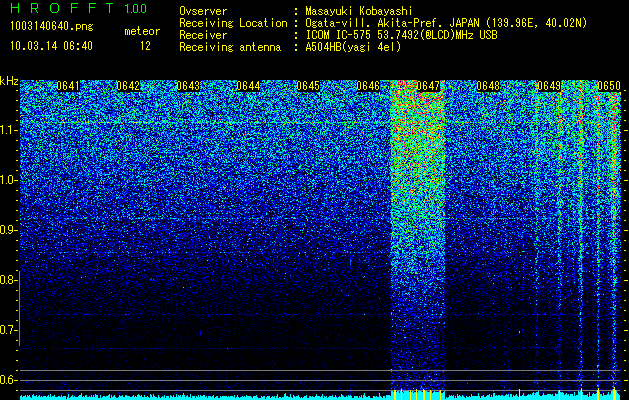Click the 0642 time marker
The width and height of the screenshot is (629, 400).
point(128,86)
